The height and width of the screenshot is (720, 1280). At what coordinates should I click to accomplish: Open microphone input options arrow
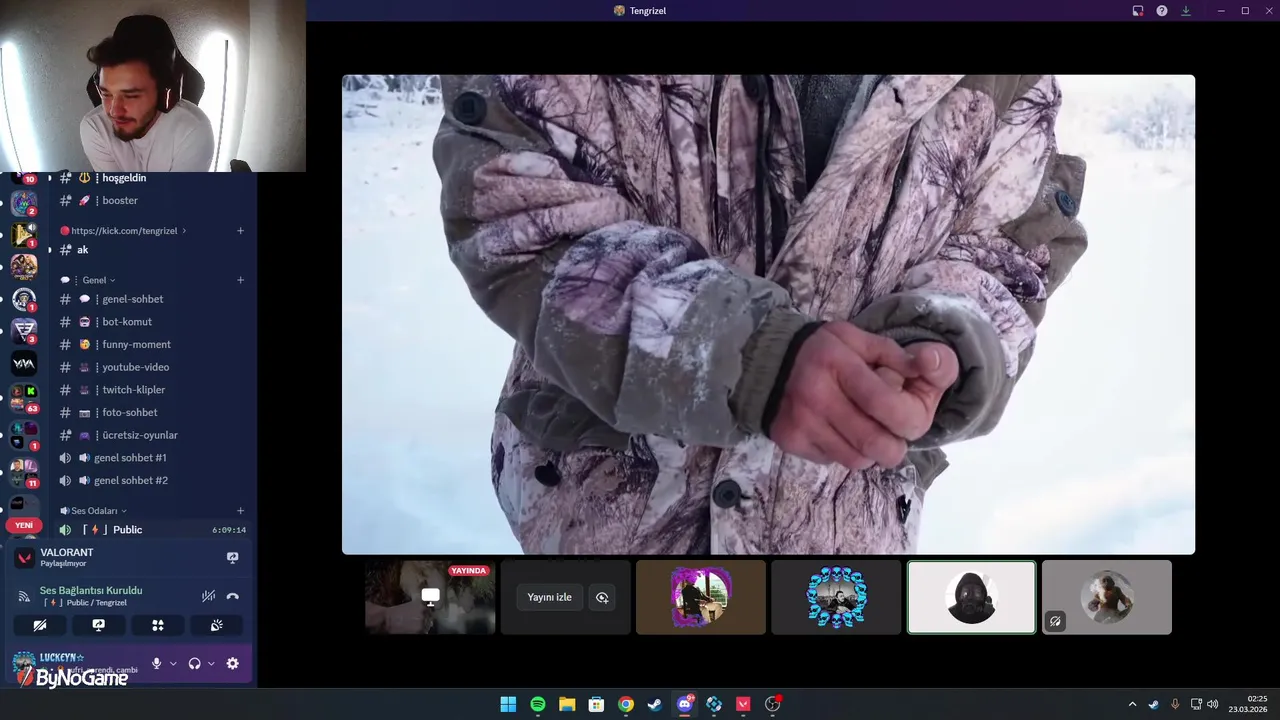coord(173,663)
